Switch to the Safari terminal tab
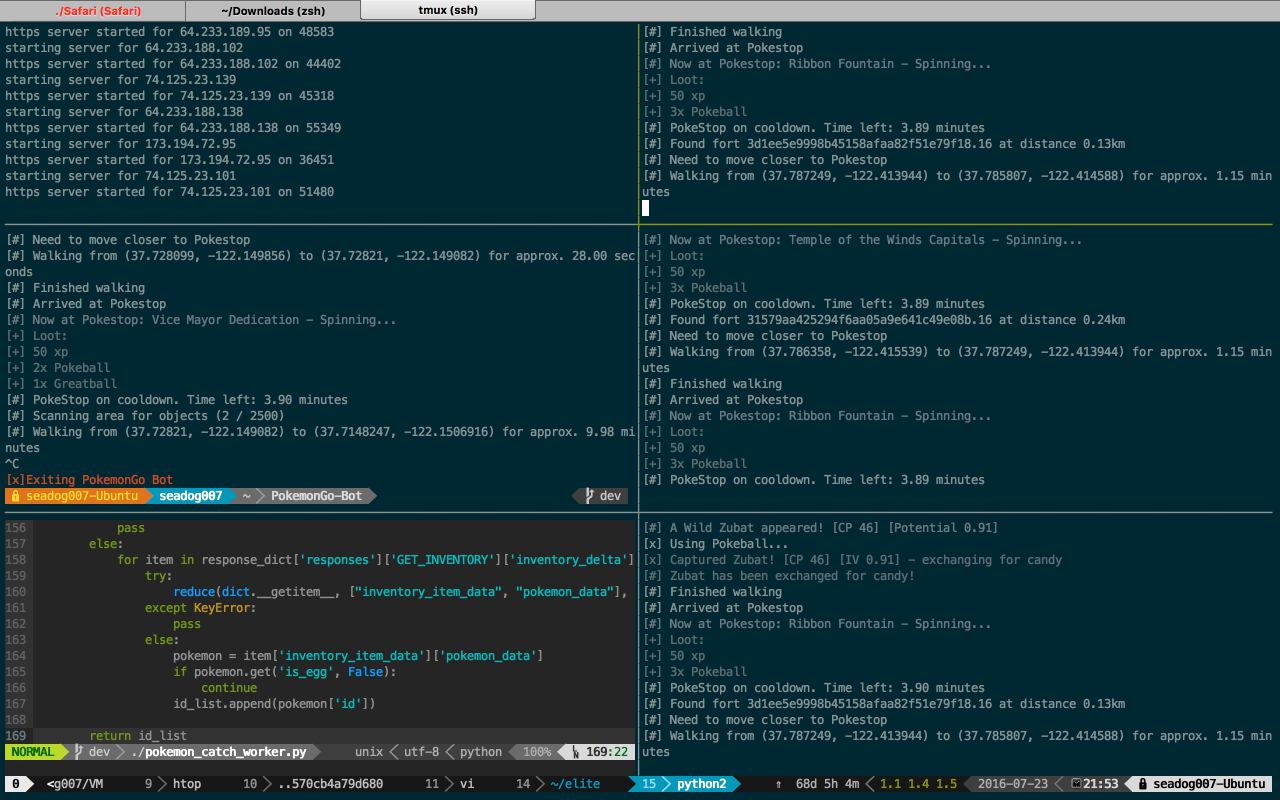The image size is (1280, 800). [98, 10]
